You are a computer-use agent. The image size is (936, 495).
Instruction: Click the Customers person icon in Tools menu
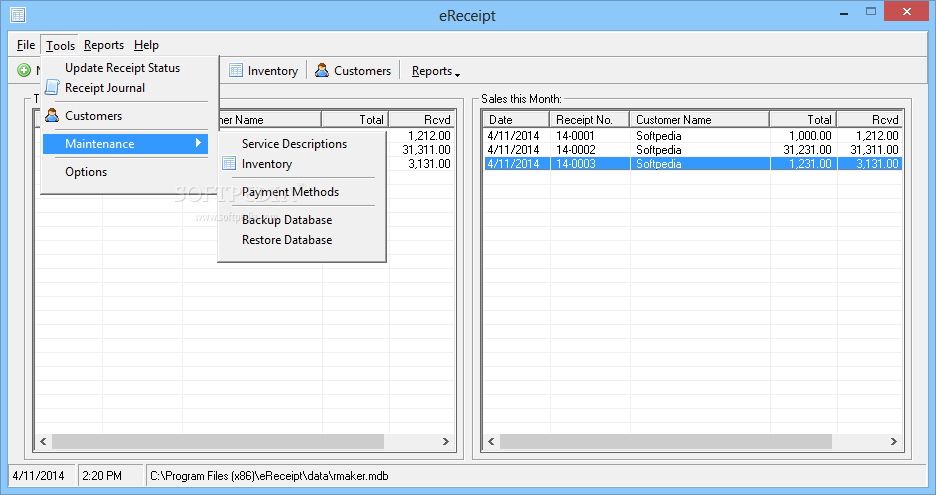[x=53, y=115]
